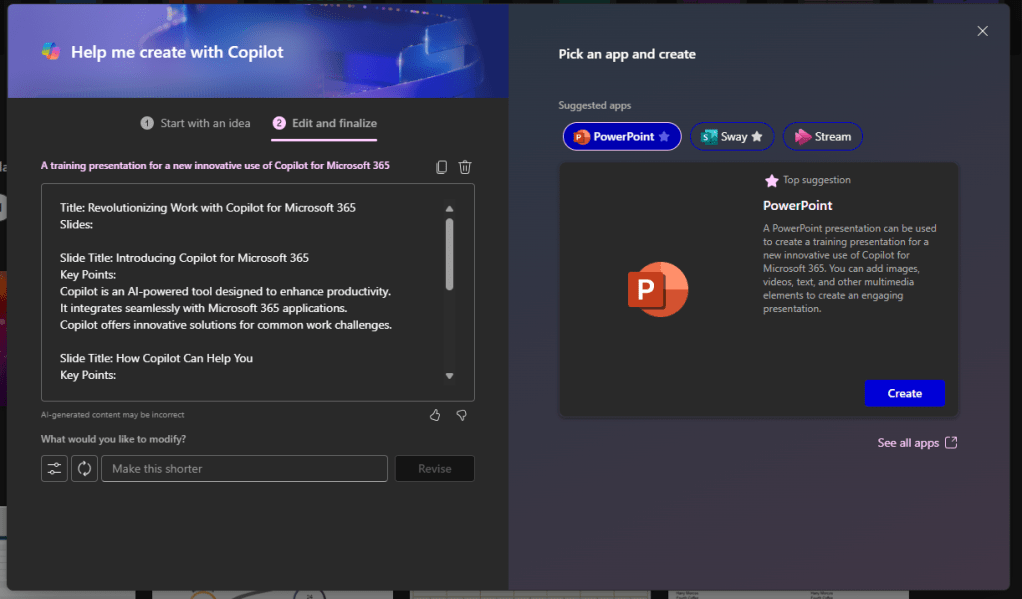The width and height of the screenshot is (1022, 599).
Task: Select the Stream suggested app chip
Action: (x=822, y=137)
